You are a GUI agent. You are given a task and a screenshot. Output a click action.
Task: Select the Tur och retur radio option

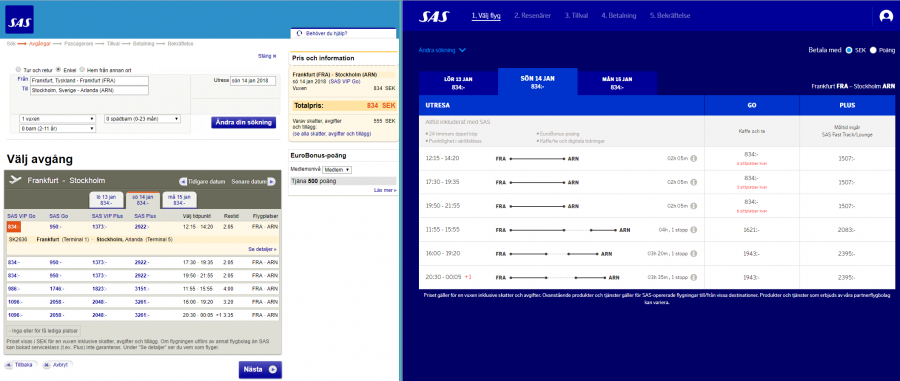pos(18,69)
